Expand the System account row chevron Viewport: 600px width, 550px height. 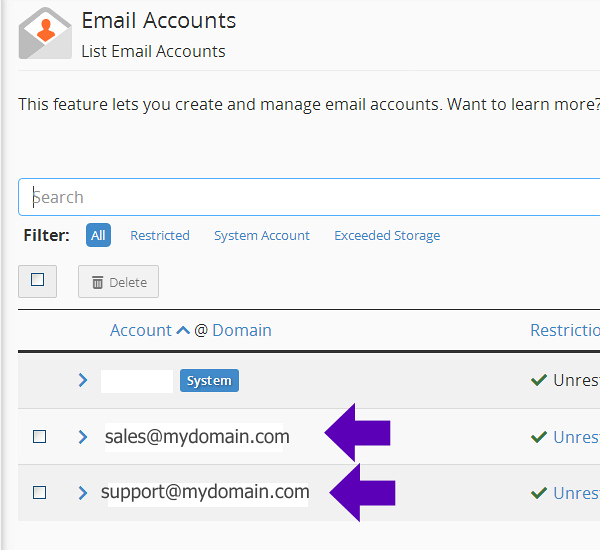tap(83, 380)
